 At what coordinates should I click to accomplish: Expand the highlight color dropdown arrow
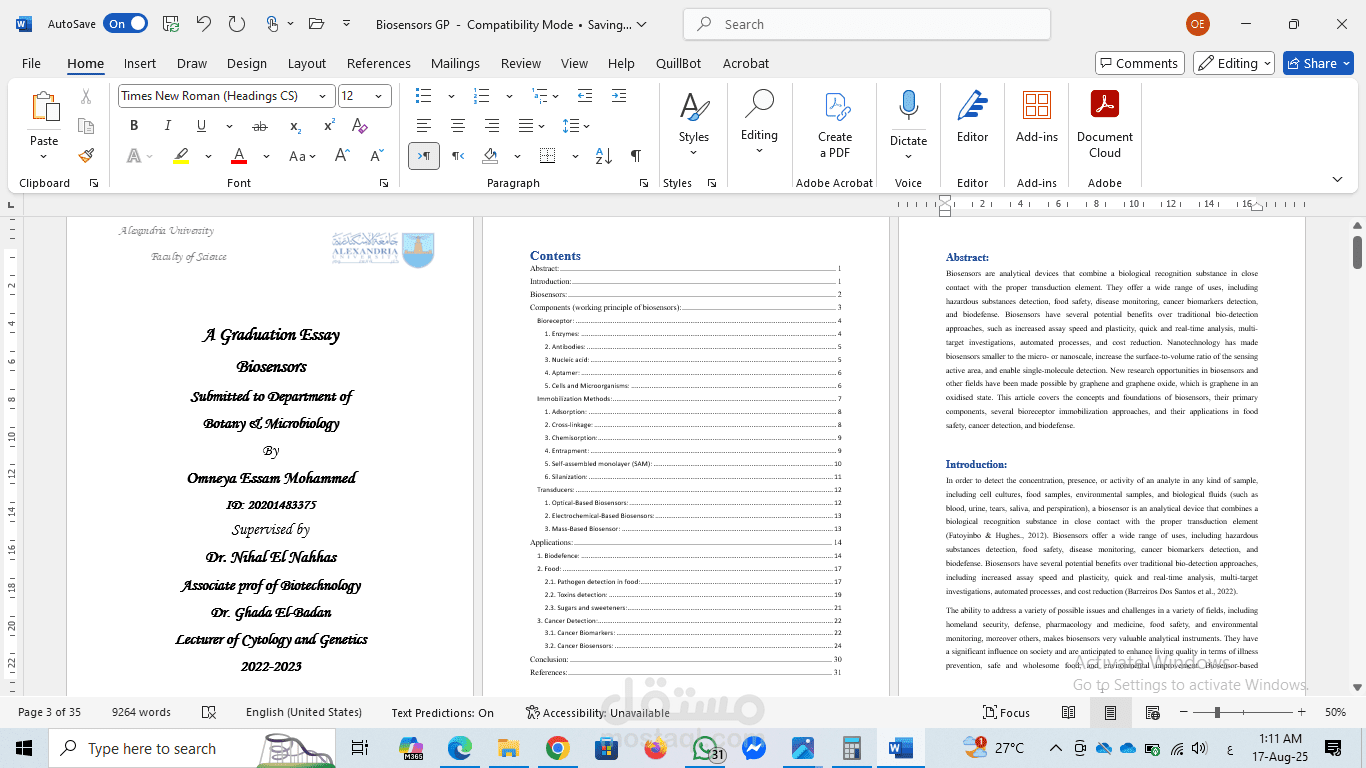pos(208,156)
